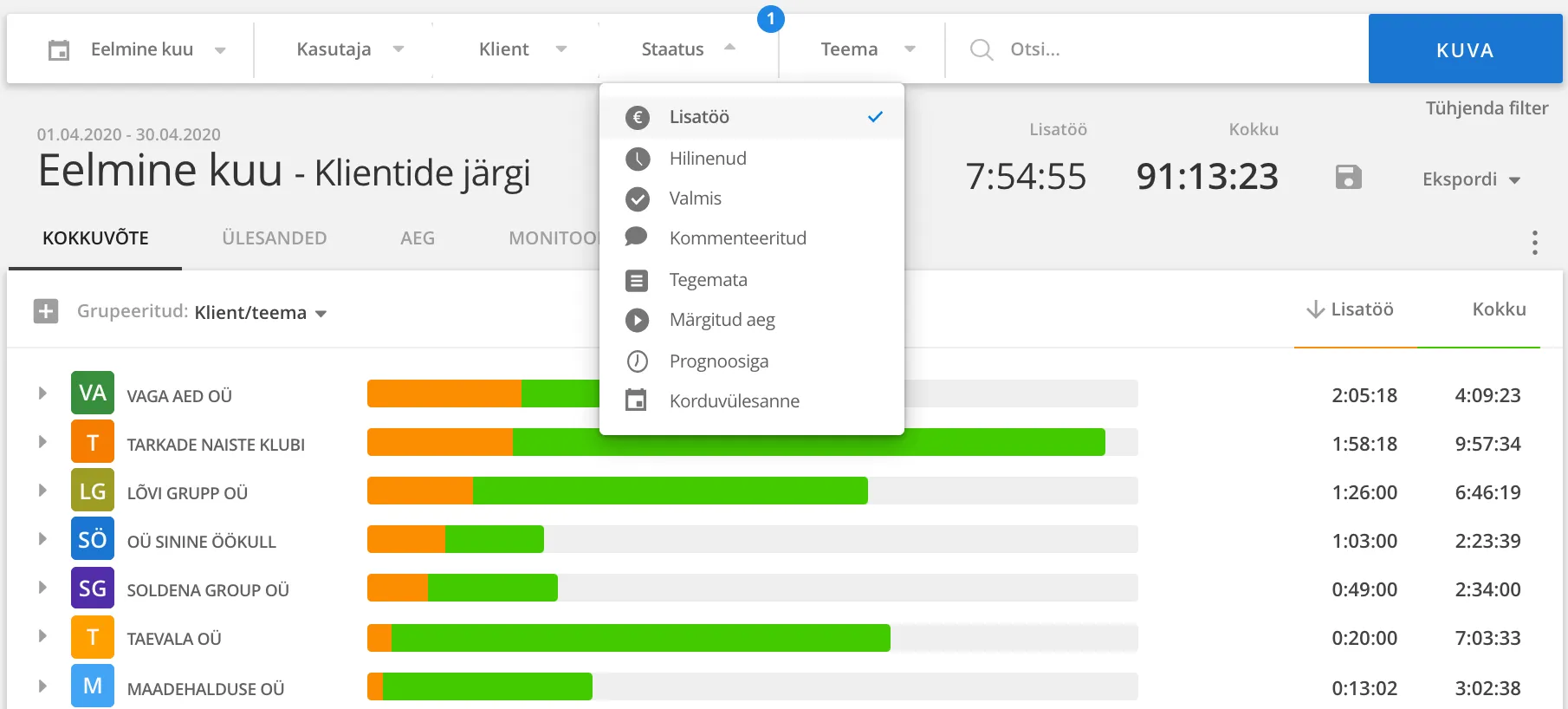
Task: Click the save report floppy disk icon
Action: (x=1348, y=178)
